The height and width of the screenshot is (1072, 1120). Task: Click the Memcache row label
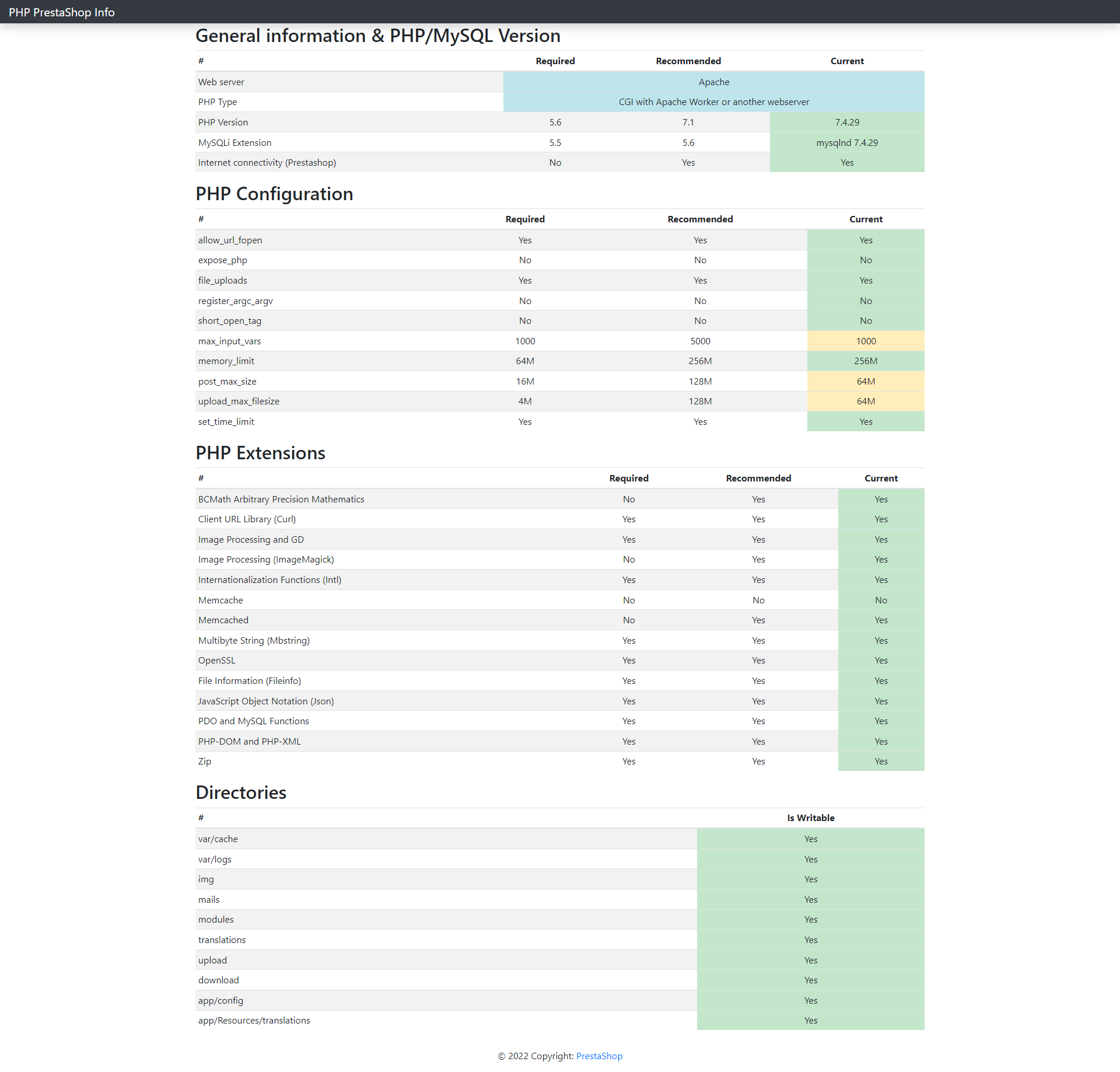220,600
